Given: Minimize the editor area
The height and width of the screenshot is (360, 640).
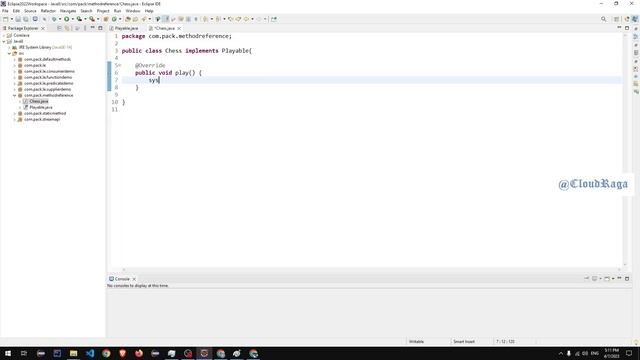Looking at the screenshot, I should [x=619, y=28].
